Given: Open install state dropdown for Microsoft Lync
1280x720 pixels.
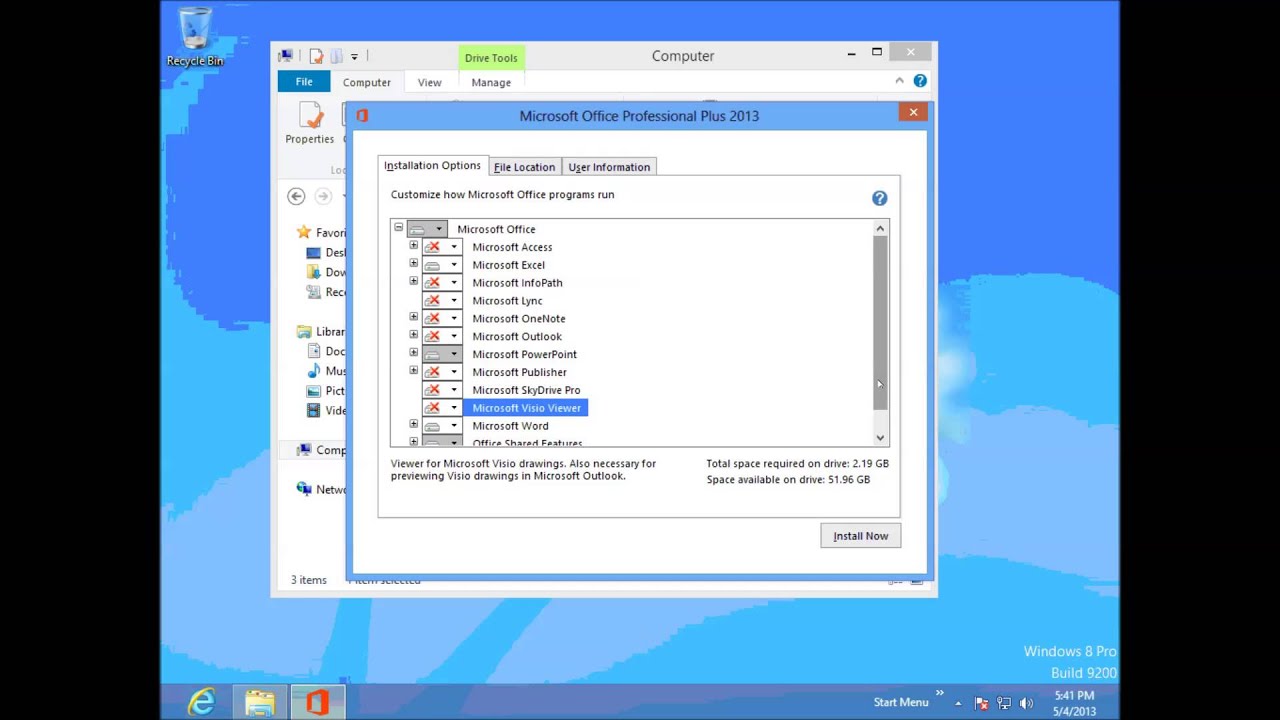Looking at the screenshot, I should [442, 301].
